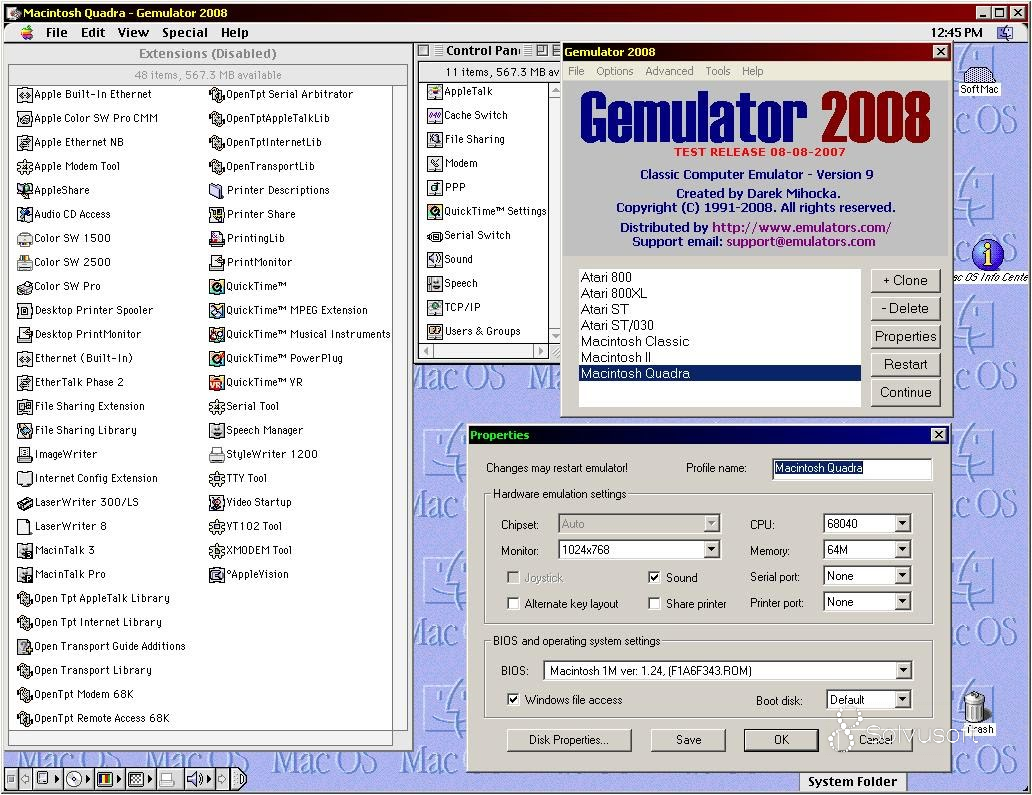
Task: Enable the Share printer checkbox
Action: (x=654, y=603)
